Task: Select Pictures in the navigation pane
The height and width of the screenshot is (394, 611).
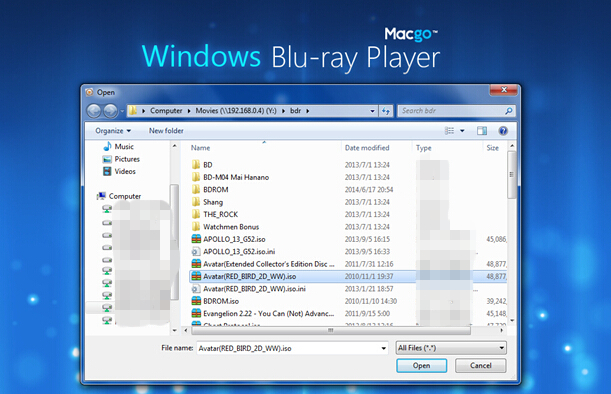Action: [127, 159]
